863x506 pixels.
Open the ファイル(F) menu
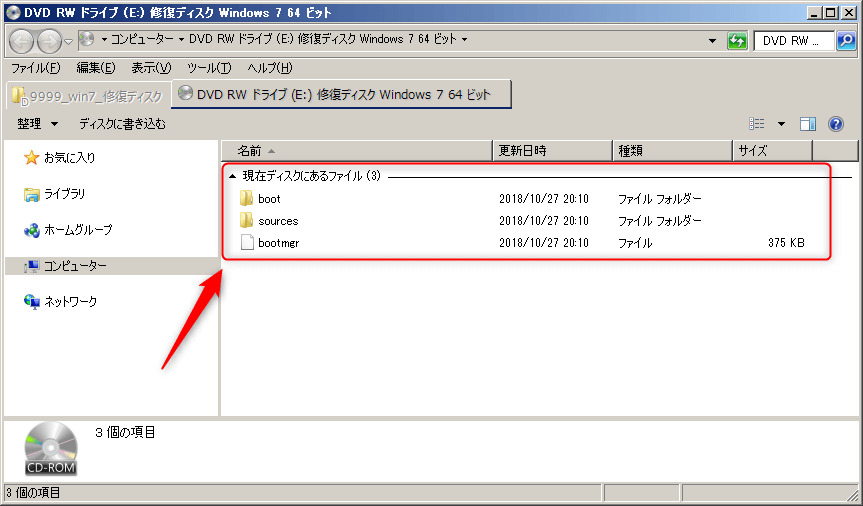coord(35,68)
